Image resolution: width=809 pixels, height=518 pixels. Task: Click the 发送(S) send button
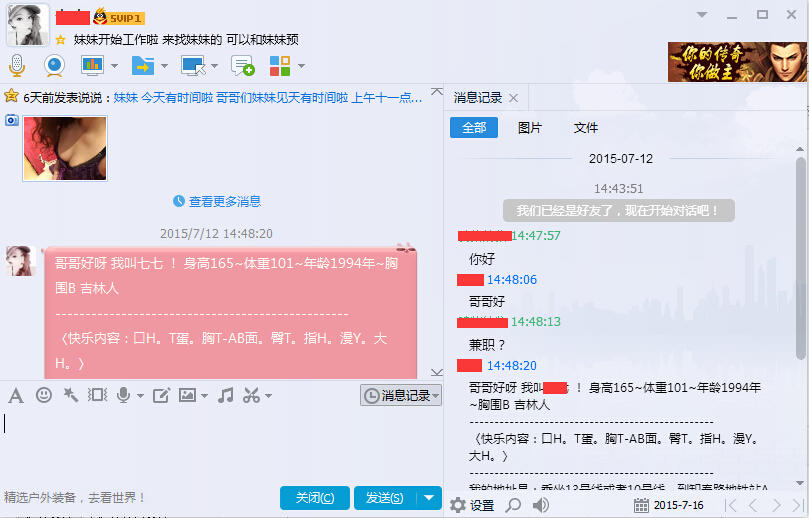coord(385,498)
